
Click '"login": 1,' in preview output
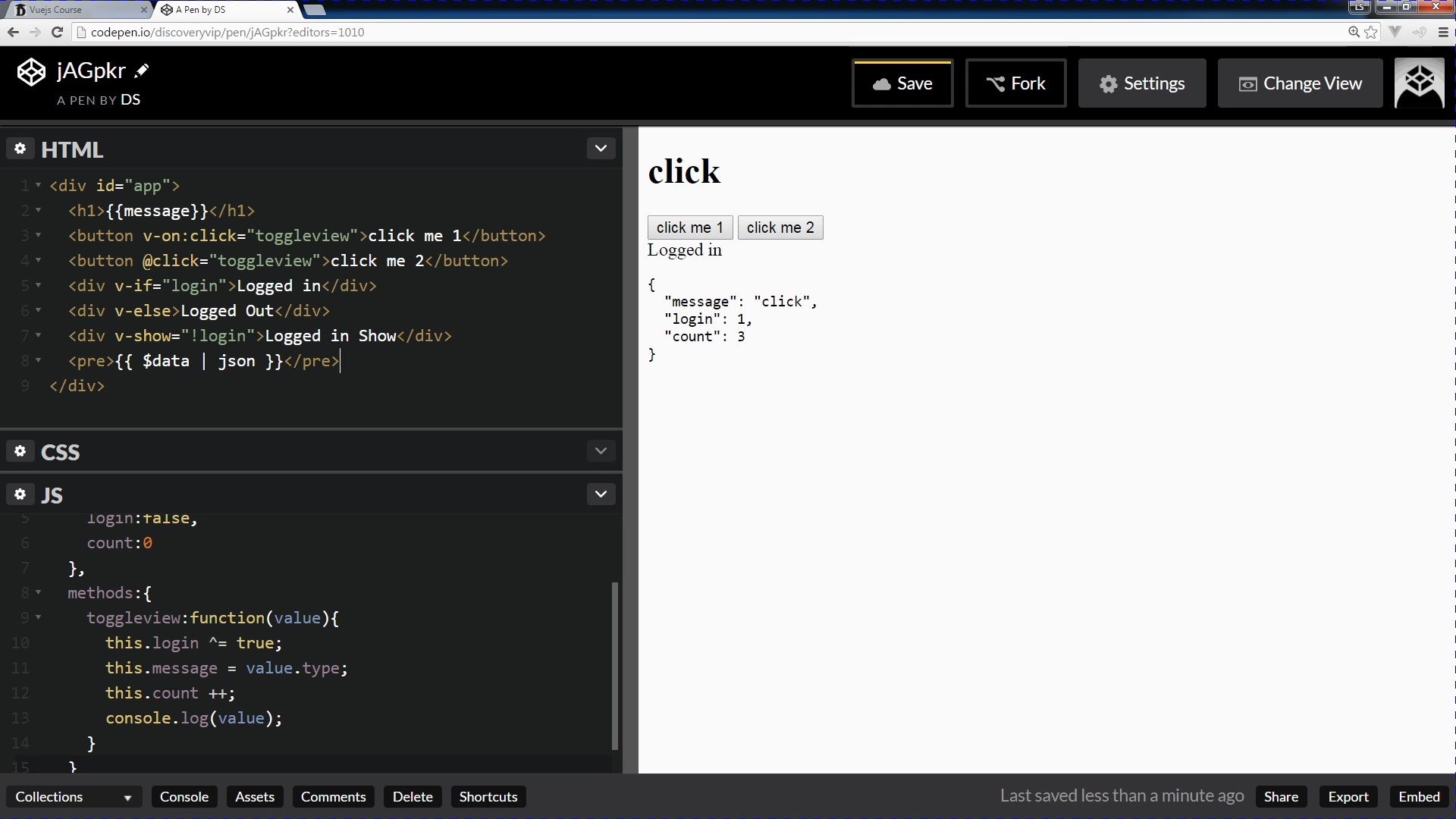(708, 318)
